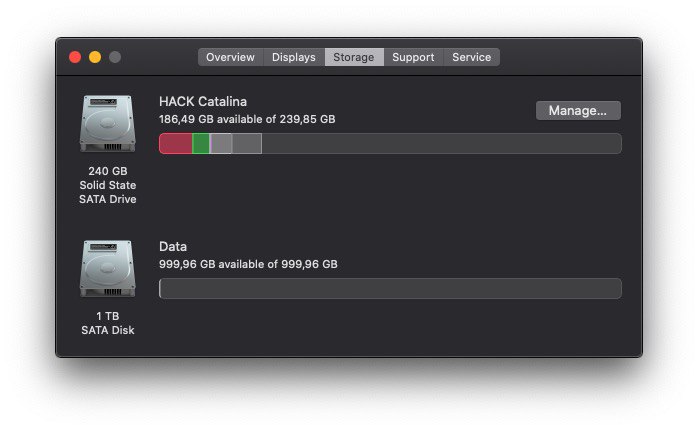Click the HACK Catalina drive icon
Viewport: 698px width, 431px height.
click(x=107, y=124)
